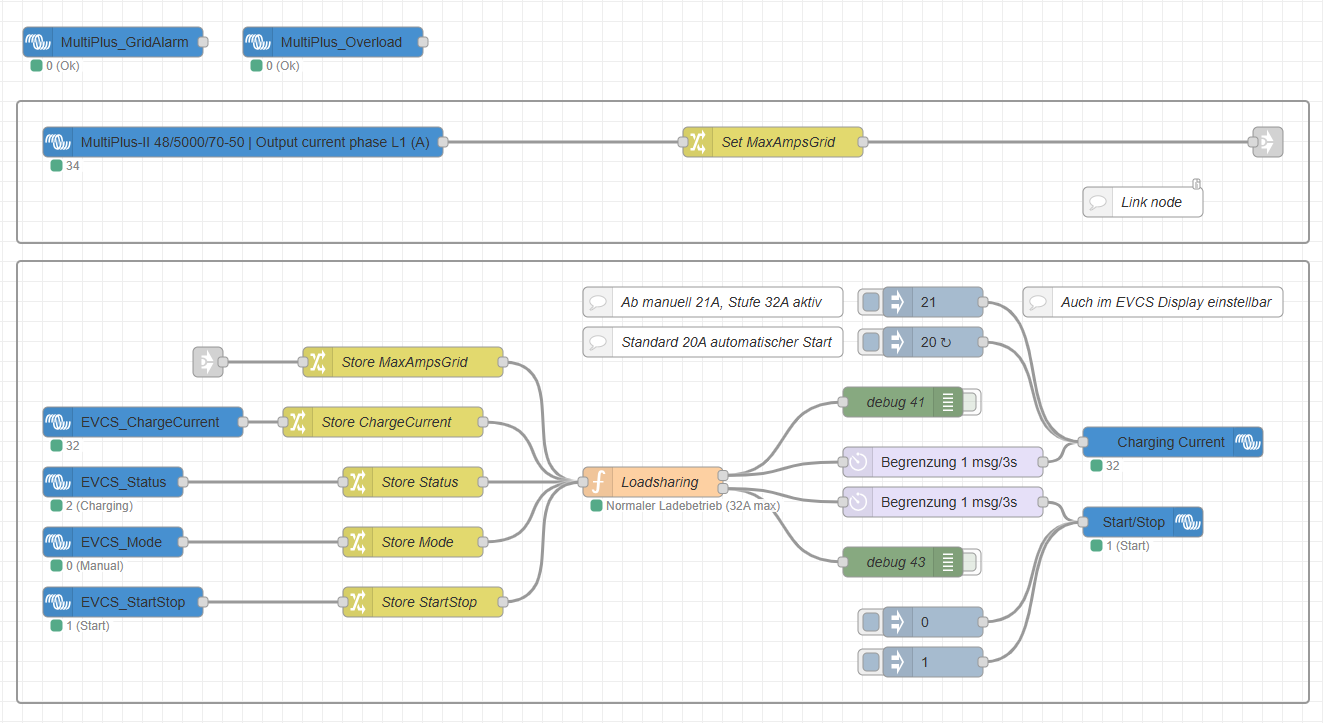This screenshot has height=723, width=1323.
Task: Click the arrow icon on inject 0
Action: click(x=897, y=622)
